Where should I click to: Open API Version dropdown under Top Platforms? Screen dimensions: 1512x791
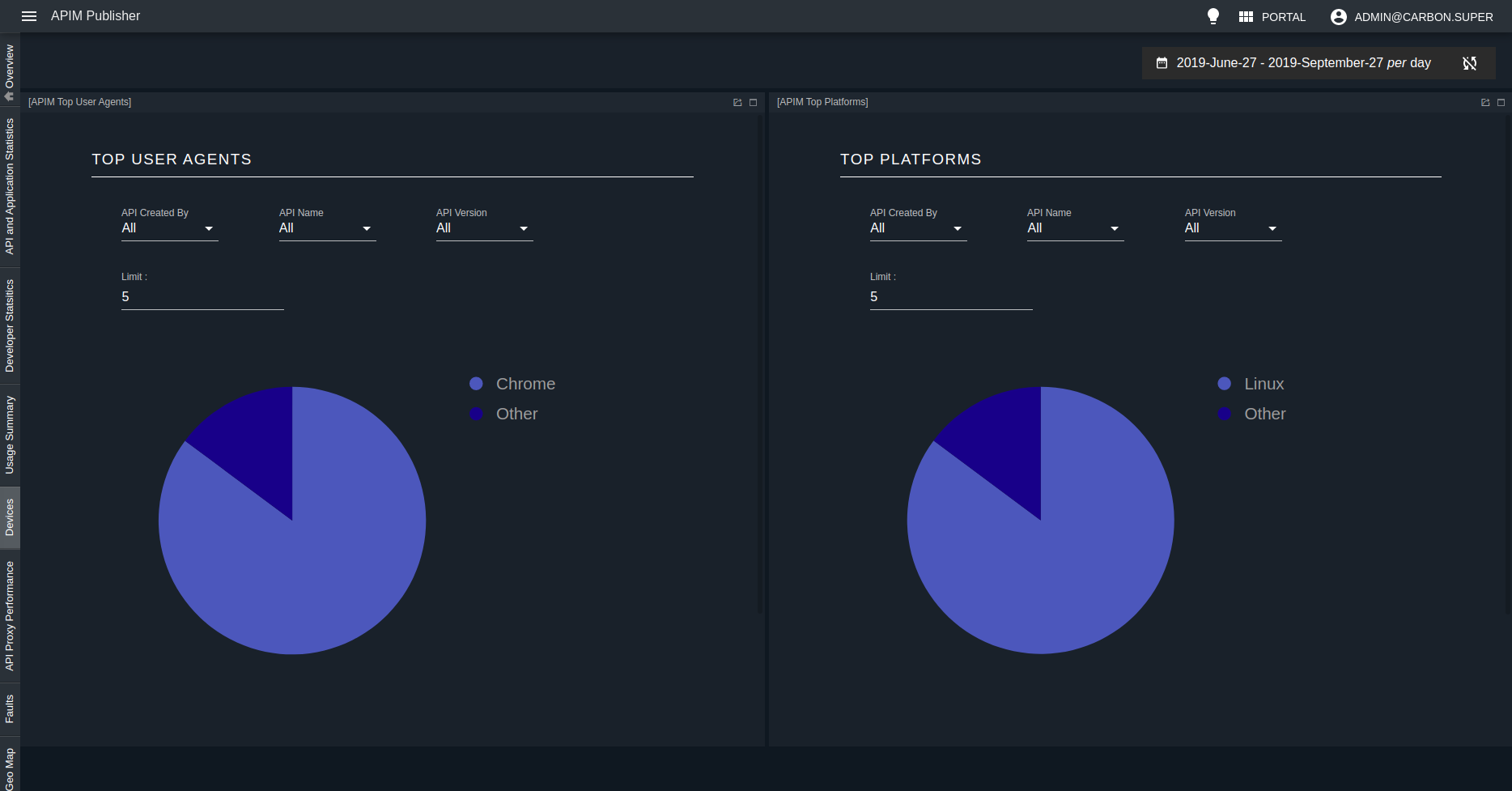click(1233, 228)
